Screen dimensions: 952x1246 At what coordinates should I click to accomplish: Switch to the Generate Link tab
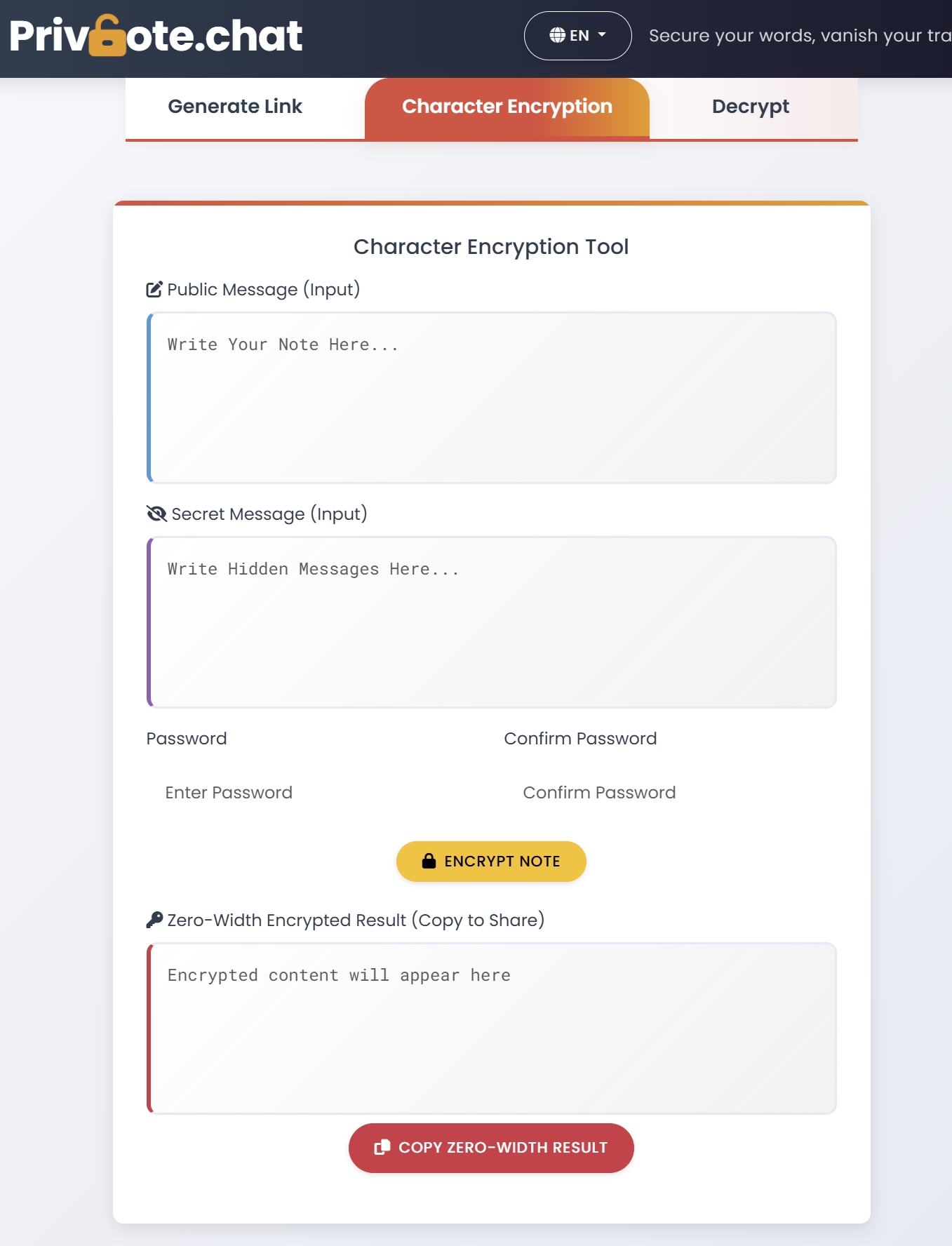[235, 107]
